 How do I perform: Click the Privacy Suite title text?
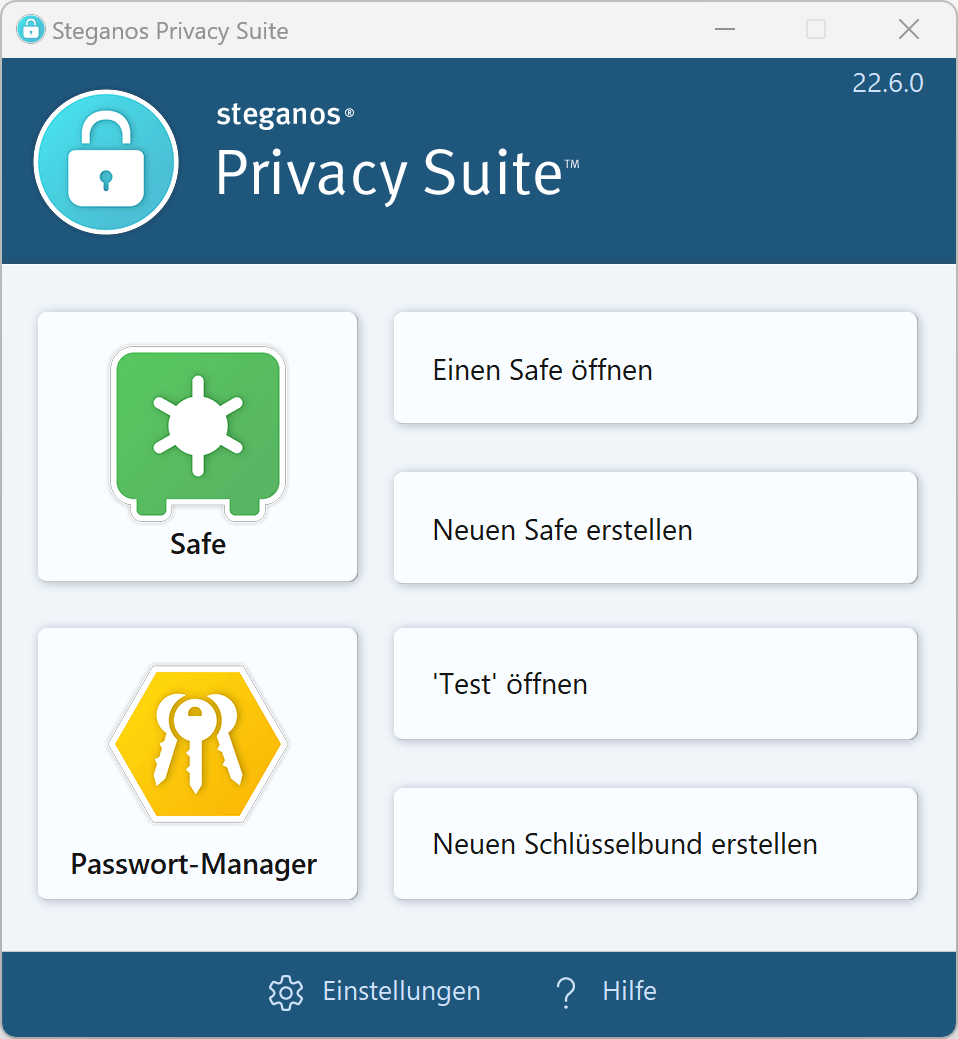391,174
